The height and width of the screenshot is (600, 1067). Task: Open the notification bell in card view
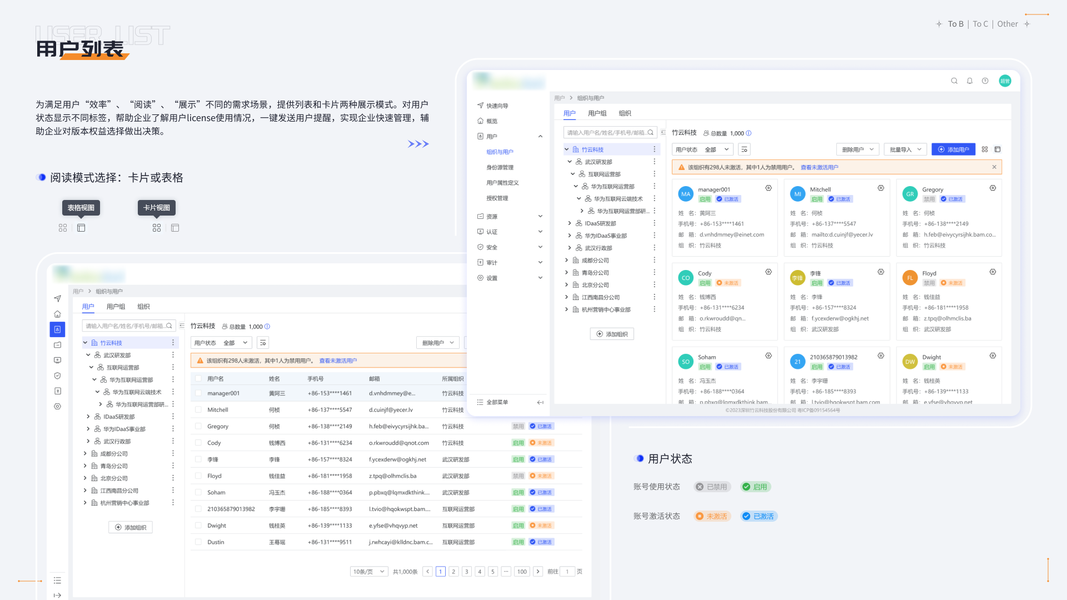click(x=970, y=81)
